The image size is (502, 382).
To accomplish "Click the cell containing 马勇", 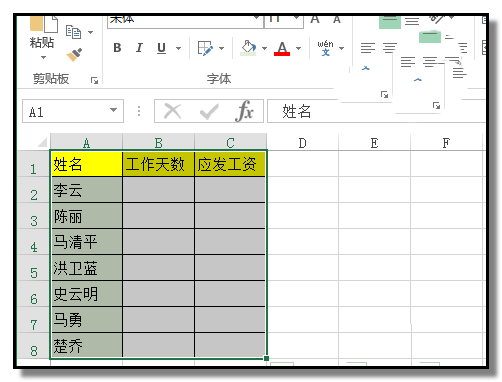I will pyautogui.click(x=87, y=320).
